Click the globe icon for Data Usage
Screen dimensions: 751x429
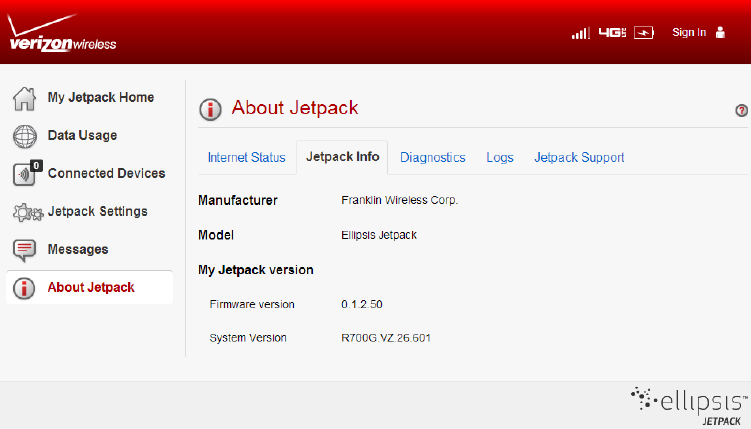[24, 136]
